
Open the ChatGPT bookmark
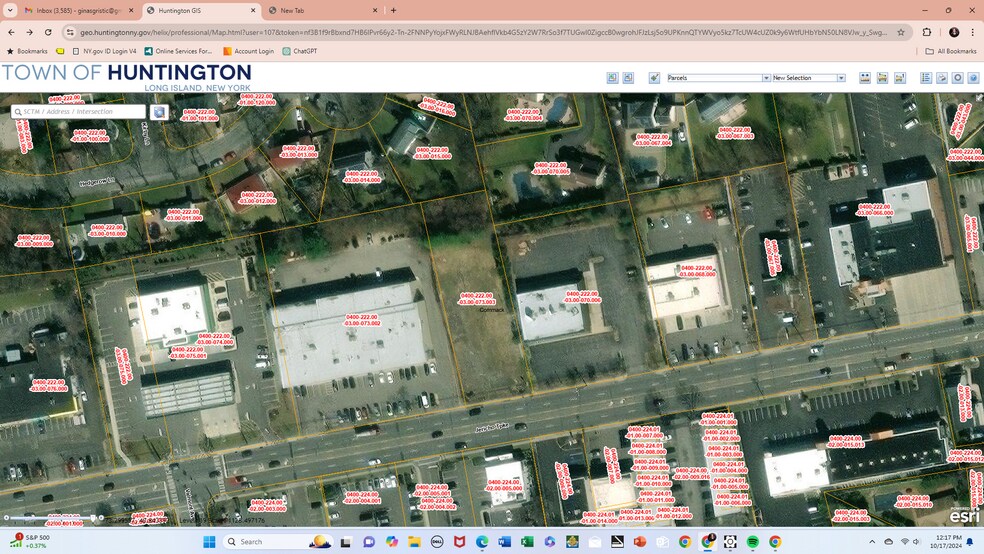point(300,51)
